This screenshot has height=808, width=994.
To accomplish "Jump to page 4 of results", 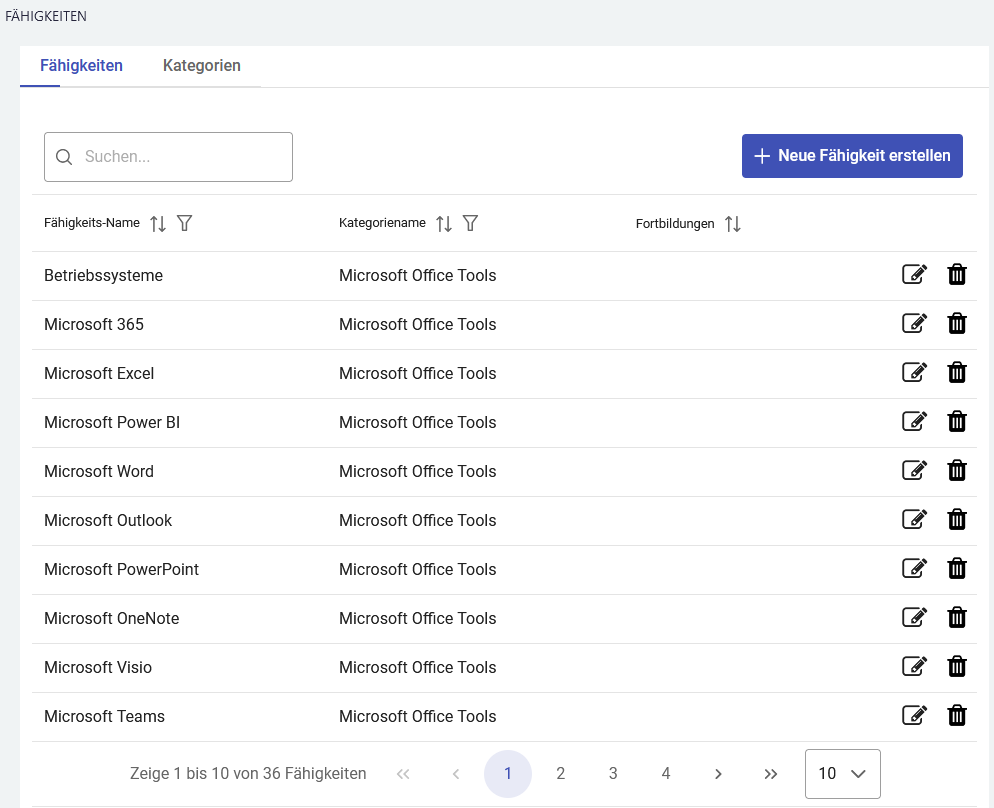I will pos(666,774).
